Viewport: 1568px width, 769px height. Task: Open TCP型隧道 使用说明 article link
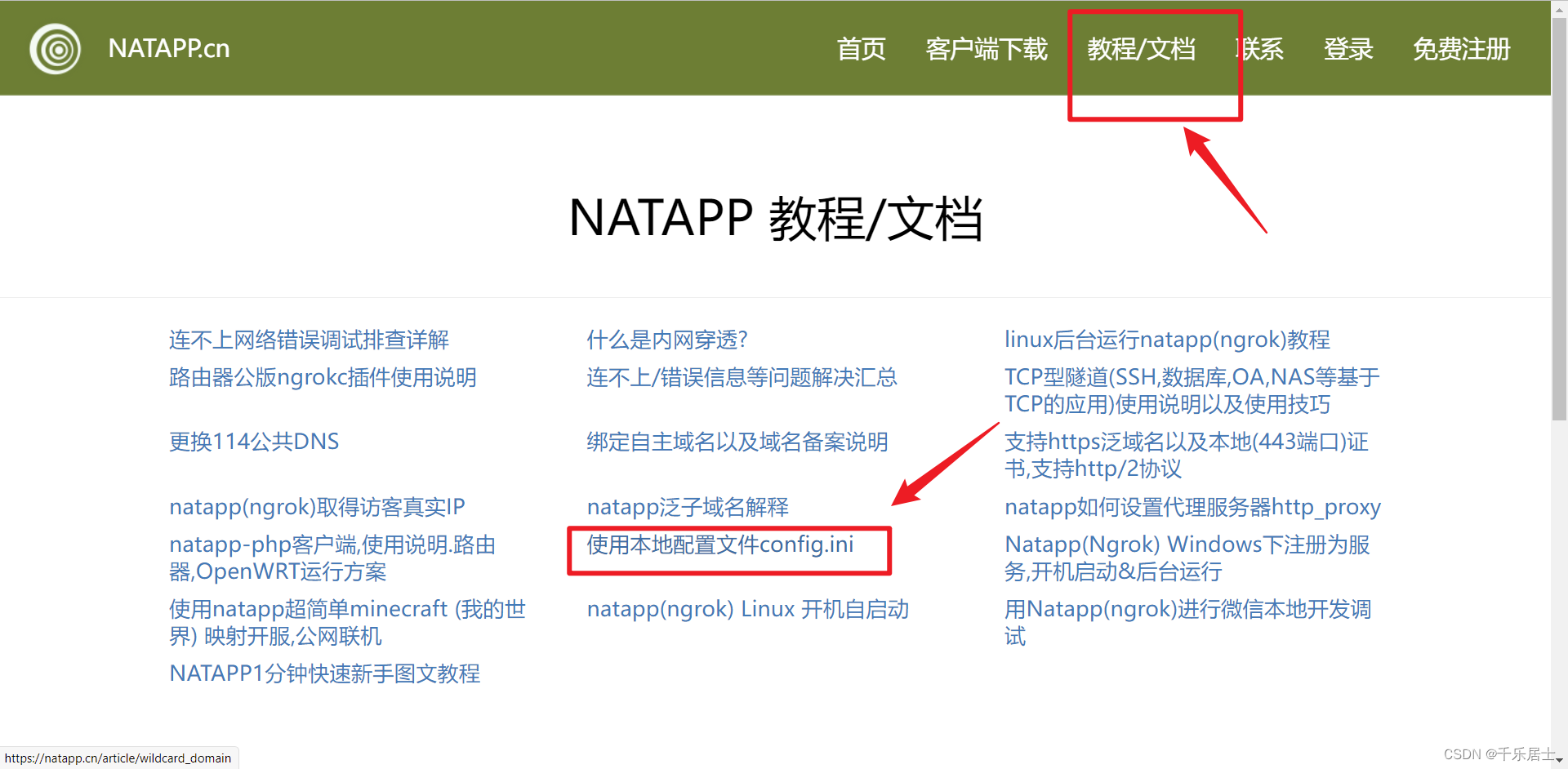pyautogui.click(x=1192, y=390)
